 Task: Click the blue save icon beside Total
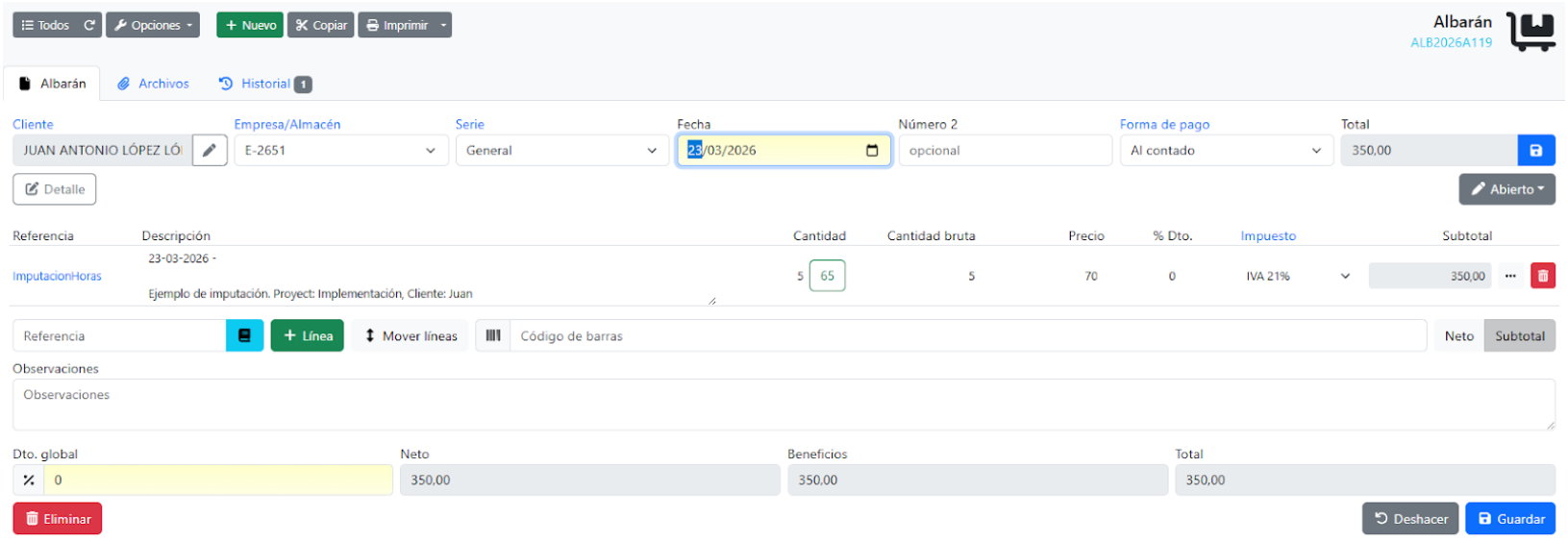tap(1535, 151)
